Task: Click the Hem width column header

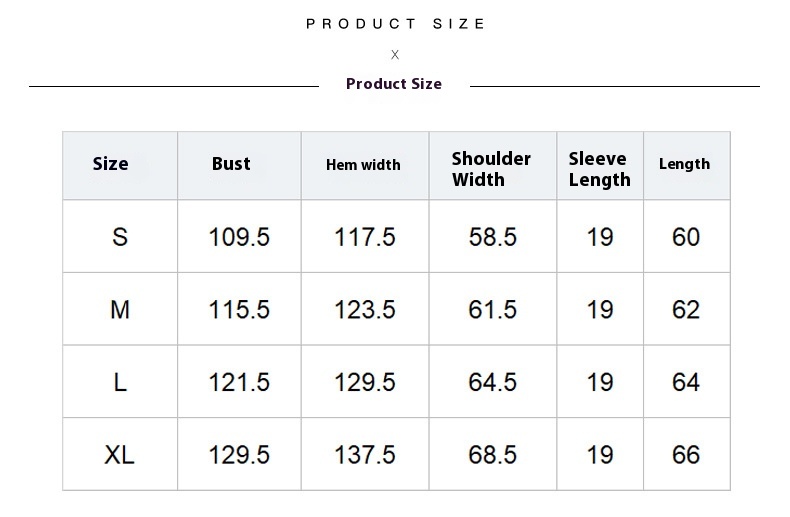Action: pyautogui.click(x=363, y=165)
